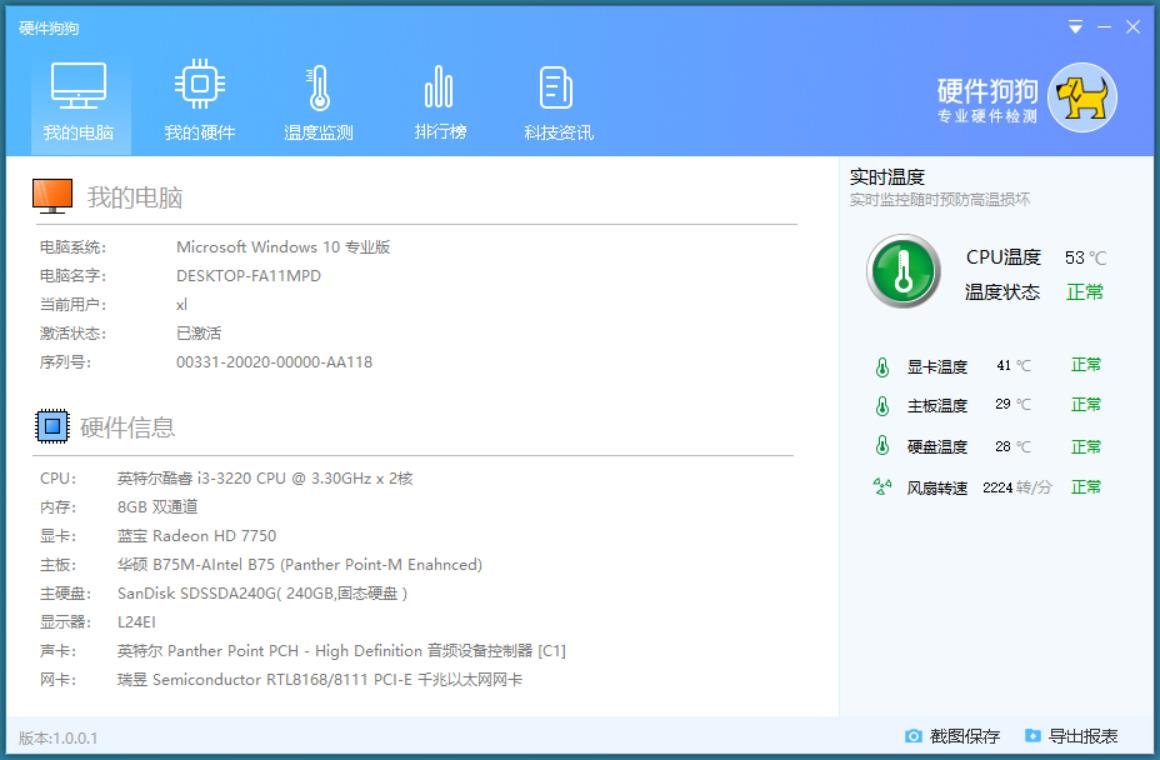This screenshot has width=1160, height=760.
Task: Switch to the 温度监测 tab label
Action: 318,133
